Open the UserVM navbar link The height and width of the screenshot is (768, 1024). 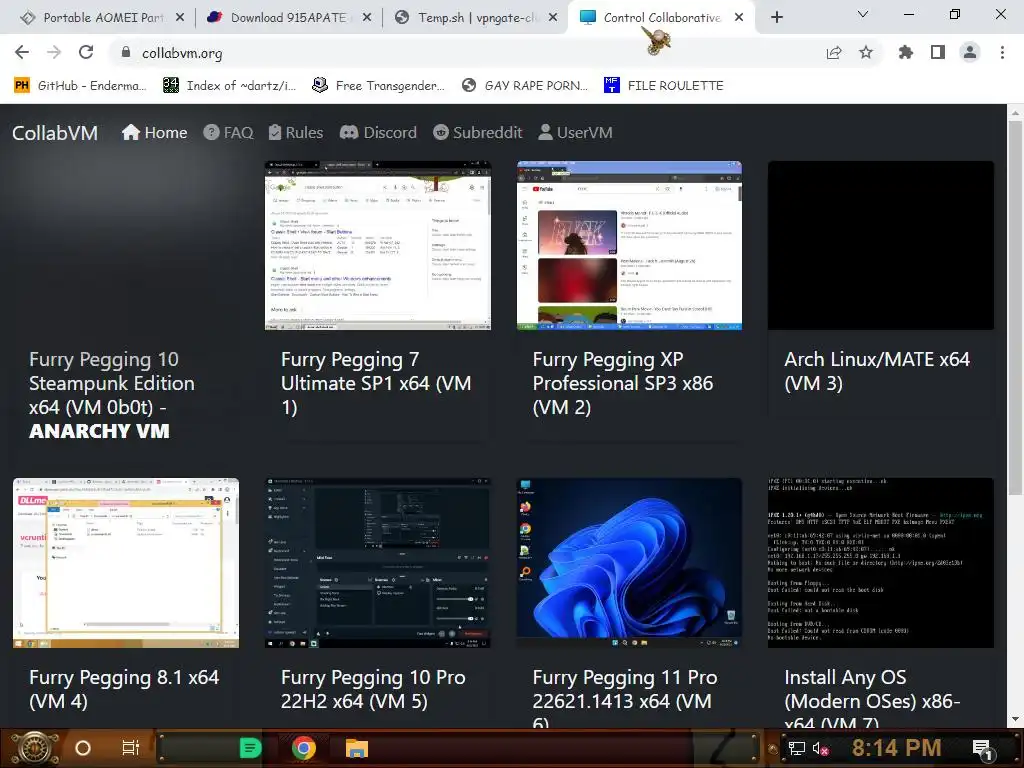[x=575, y=133]
